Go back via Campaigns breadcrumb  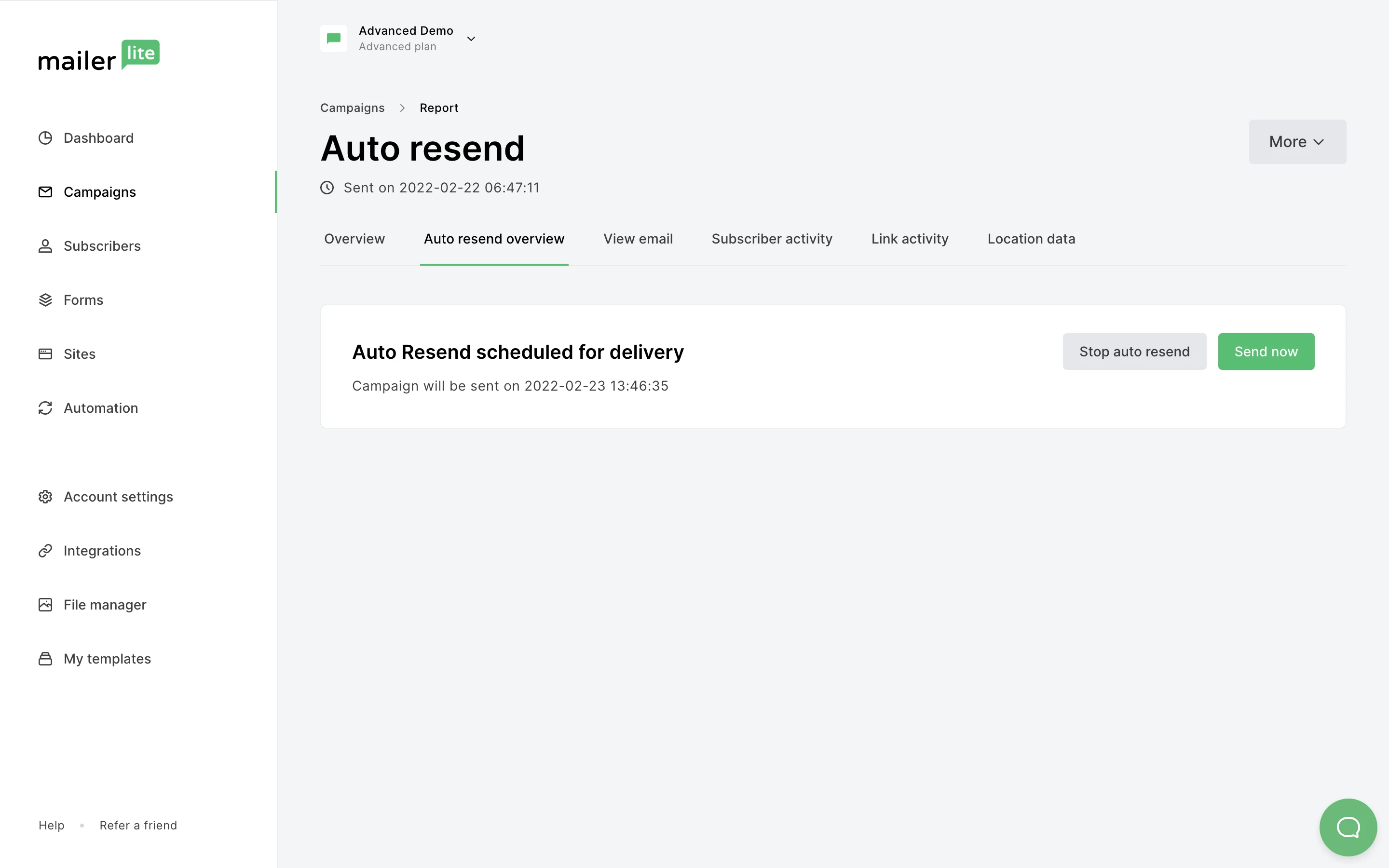coord(352,108)
